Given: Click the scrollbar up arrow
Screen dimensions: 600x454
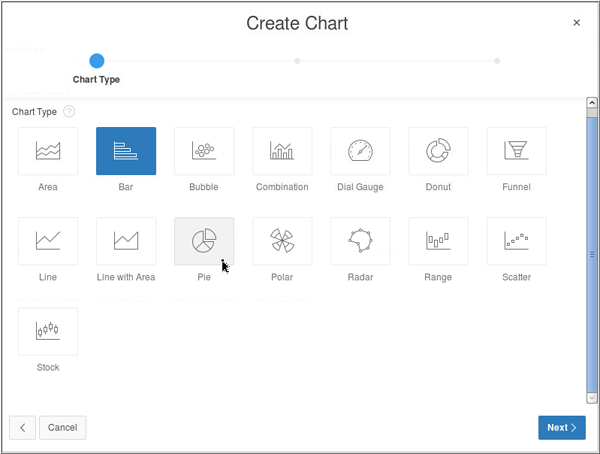Looking at the screenshot, I should tap(591, 103).
